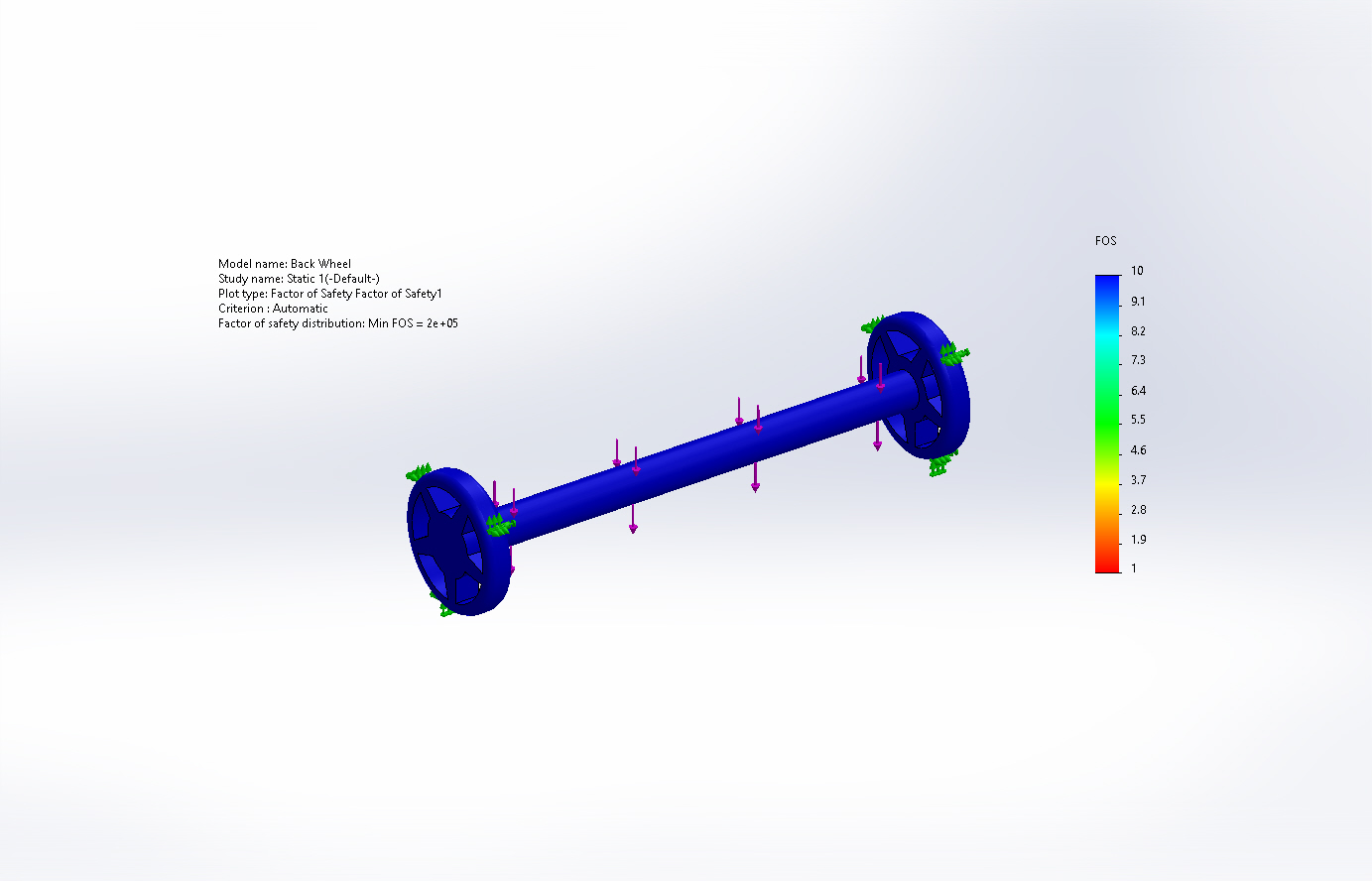Image resolution: width=1372 pixels, height=881 pixels.
Task: Click legend value 1.9
Action: coord(1138,540)
